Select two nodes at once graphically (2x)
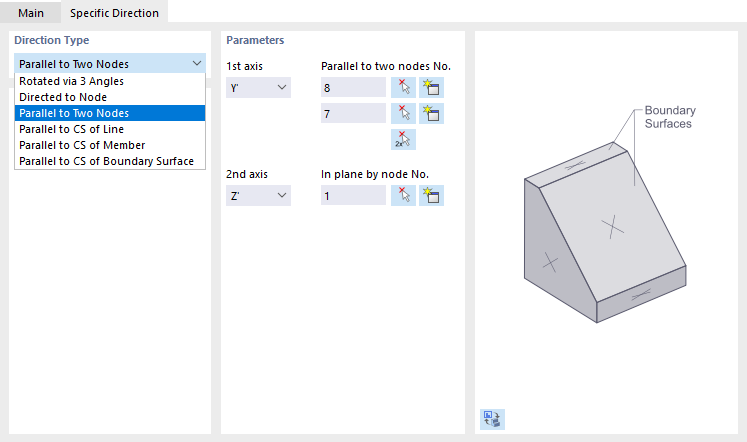This screenshot has width=747, height=442. pyautogui.click(x=403, y=139)
